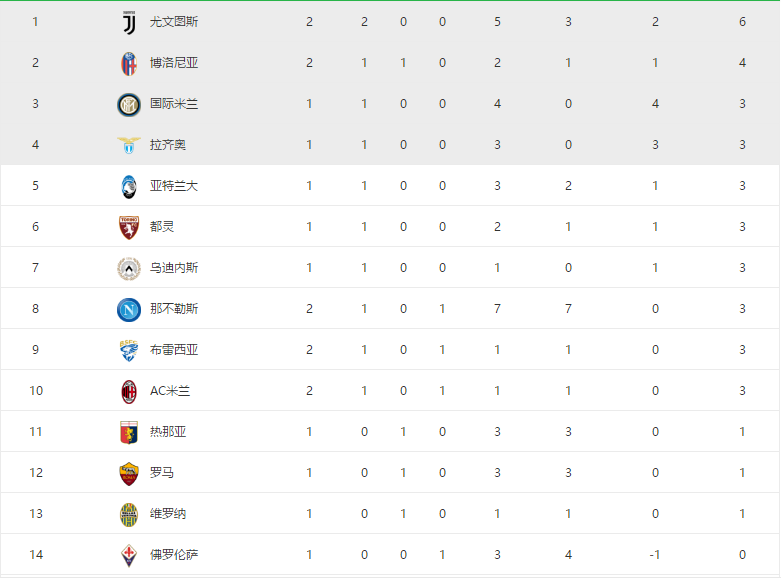The image size is (781, 578).
Task: Click the Bologna club crest
Action: tap(129, 63)
